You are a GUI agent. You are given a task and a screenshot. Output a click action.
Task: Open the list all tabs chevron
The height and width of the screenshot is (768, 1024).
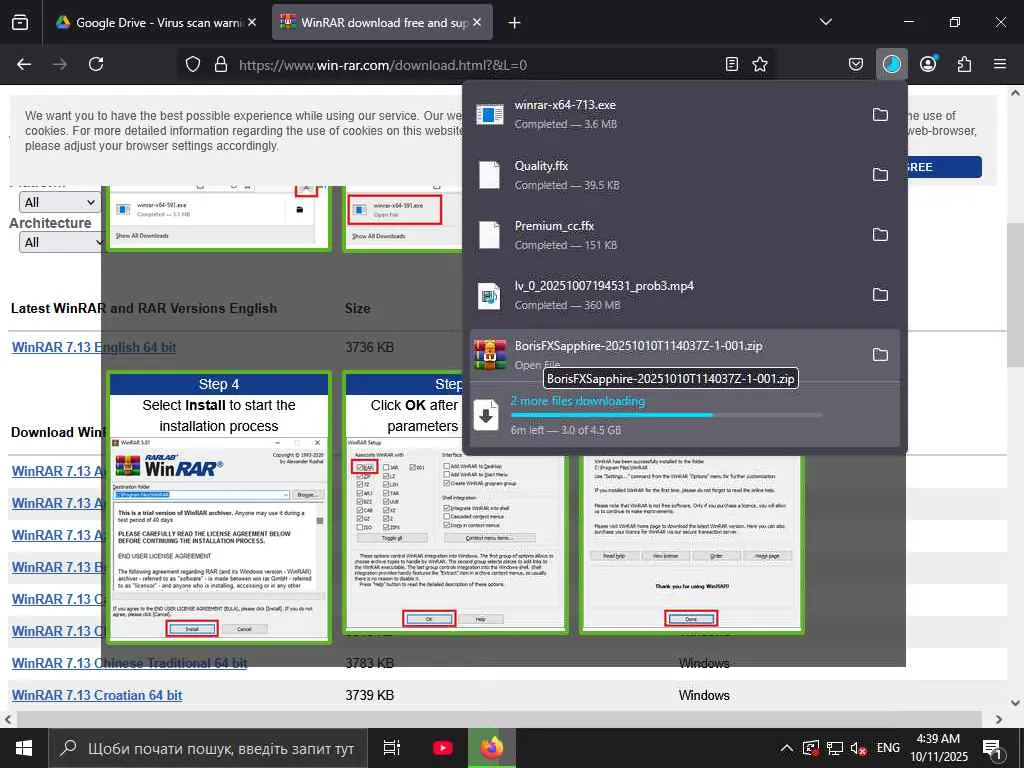pos(825,22)
